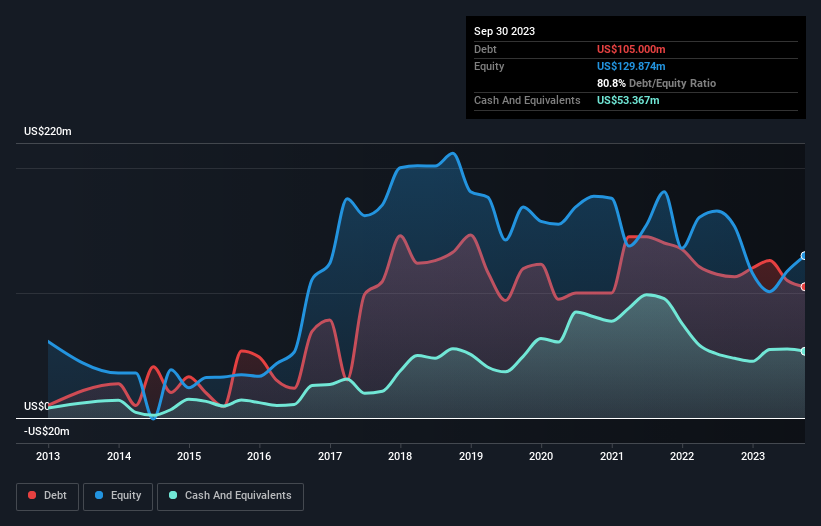Click the 2013 x-axis label
The height and width of the screenshot is (526, 821).
pos(48,456)
